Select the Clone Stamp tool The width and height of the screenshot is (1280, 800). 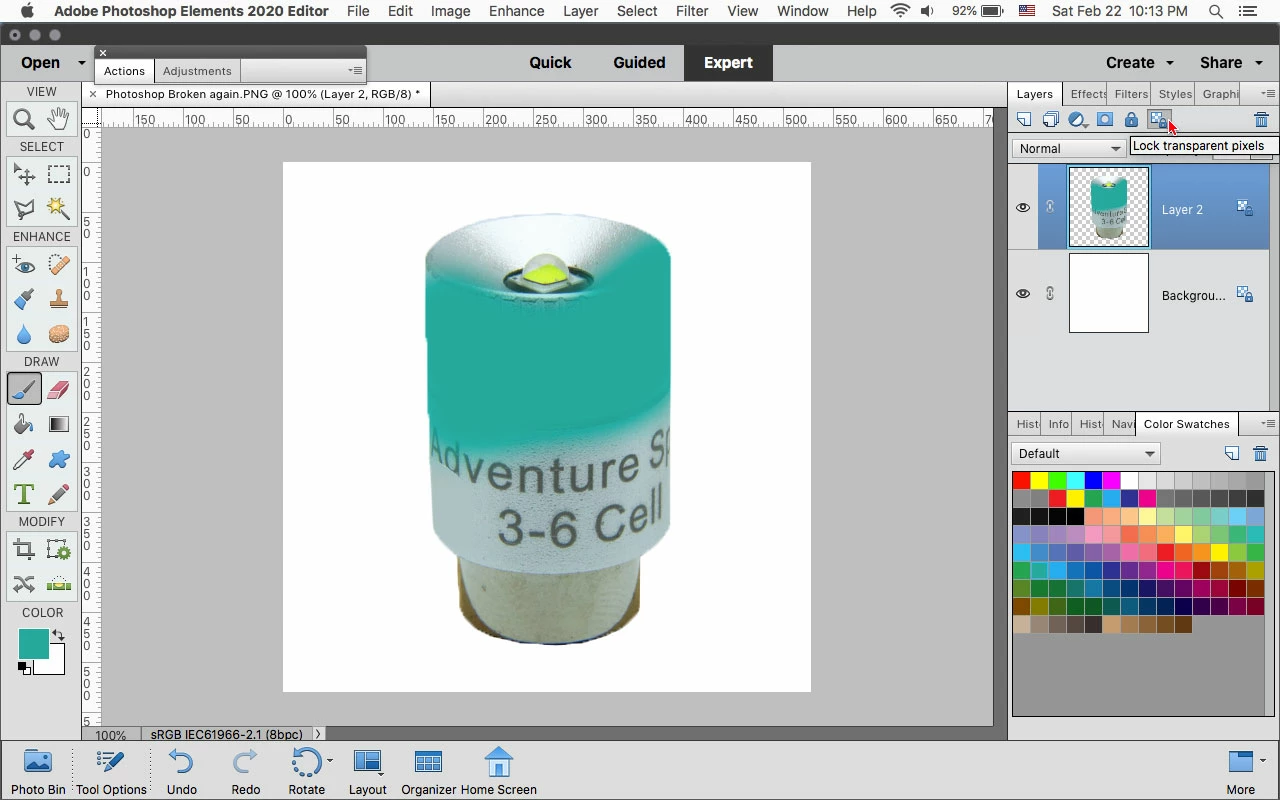pyautogui.click(x=58, y=299)
